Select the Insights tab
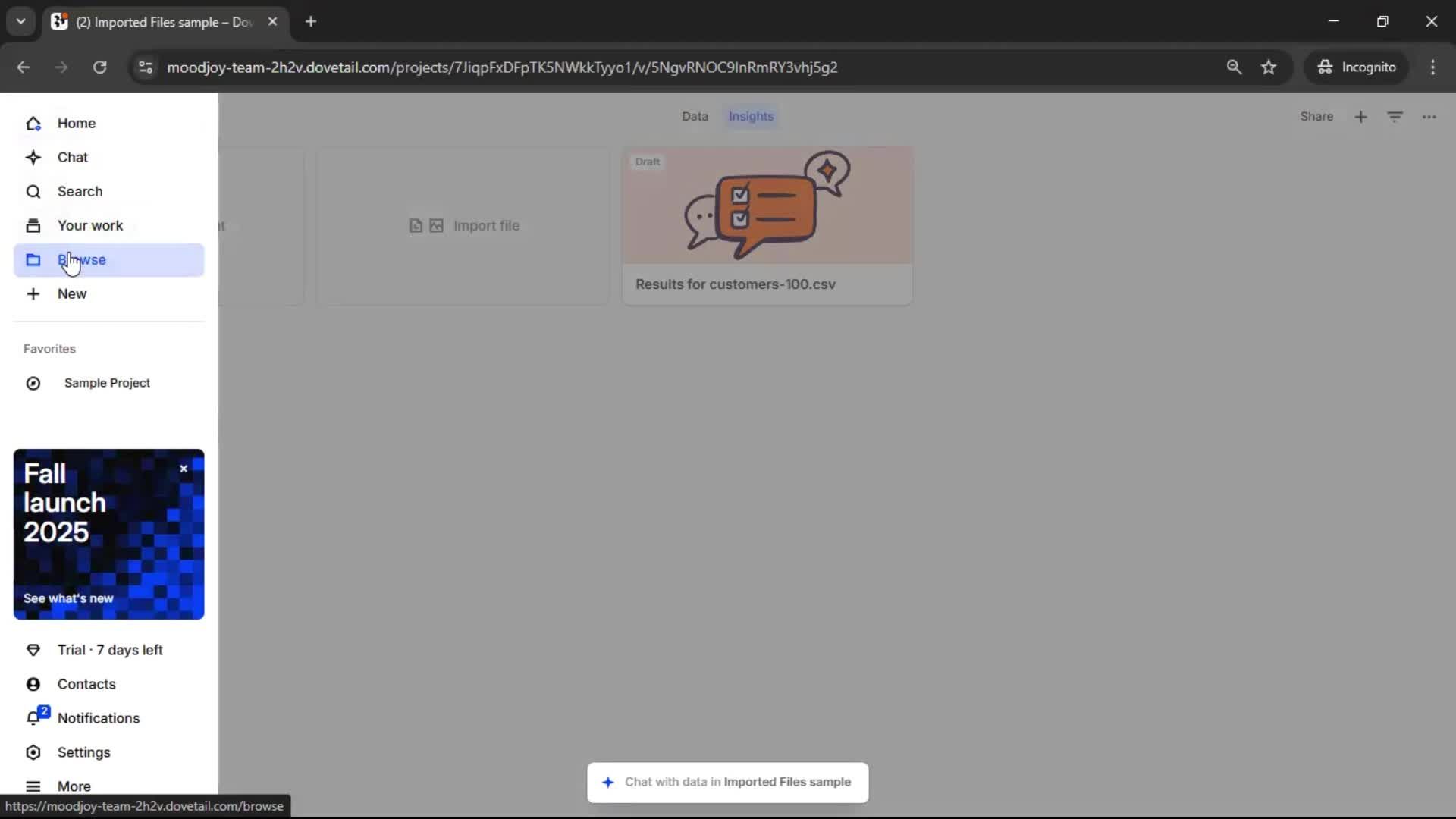The width and height of the screenshot is (1456, 819). point(751,117)
